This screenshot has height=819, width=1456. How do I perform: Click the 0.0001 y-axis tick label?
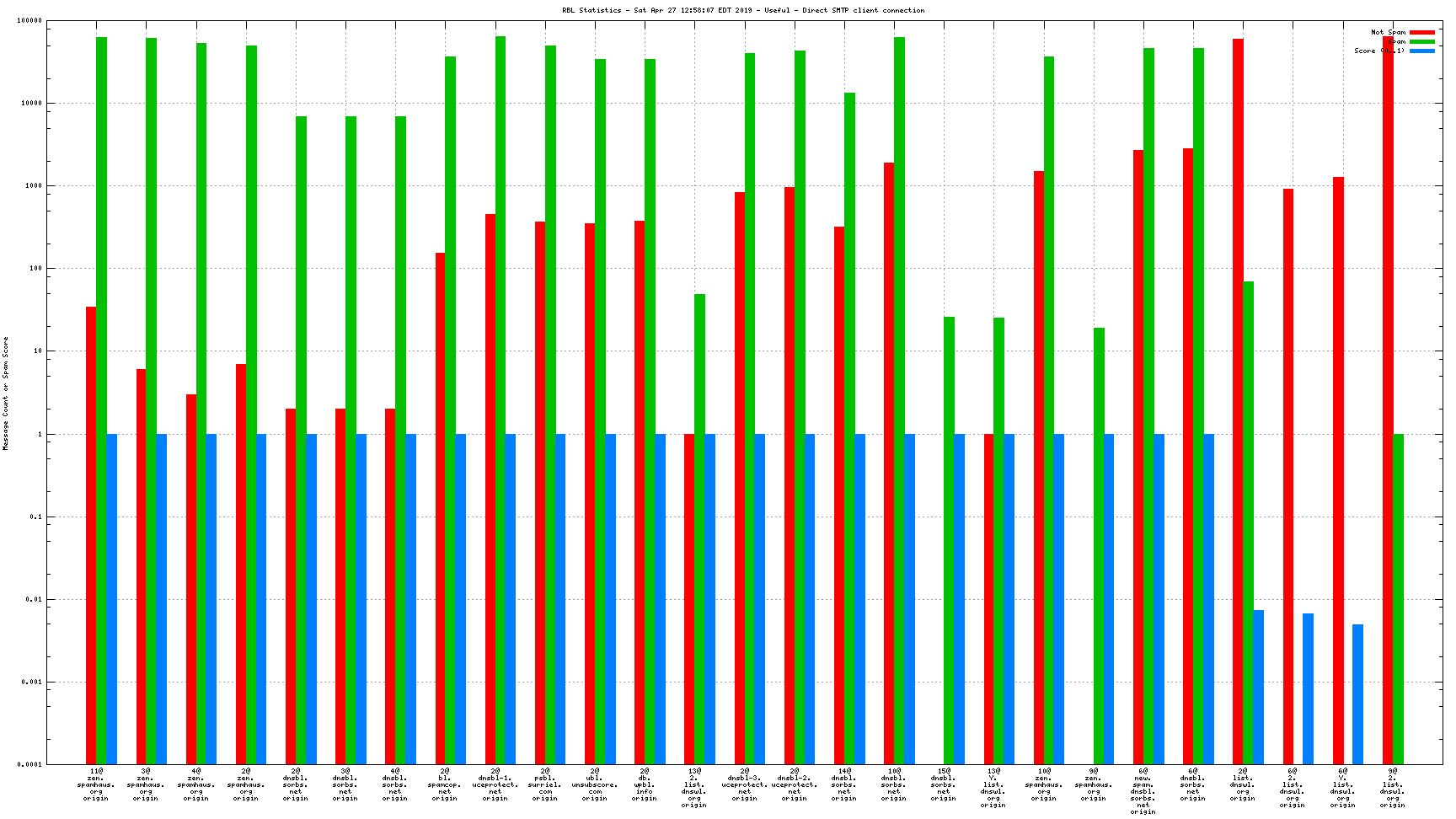(x=29, y=764)
